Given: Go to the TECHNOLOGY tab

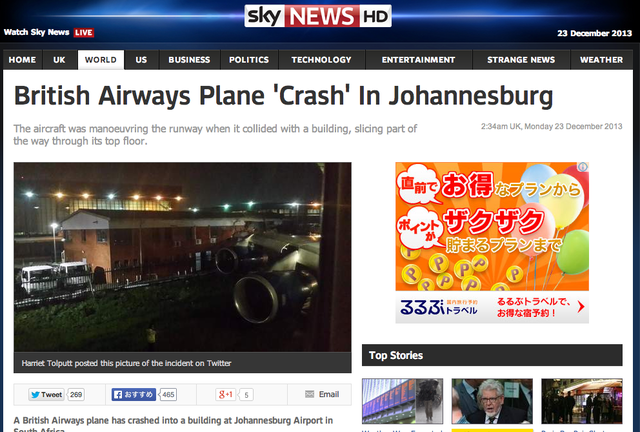Looking at the screenshot, I should pos(322,60).
